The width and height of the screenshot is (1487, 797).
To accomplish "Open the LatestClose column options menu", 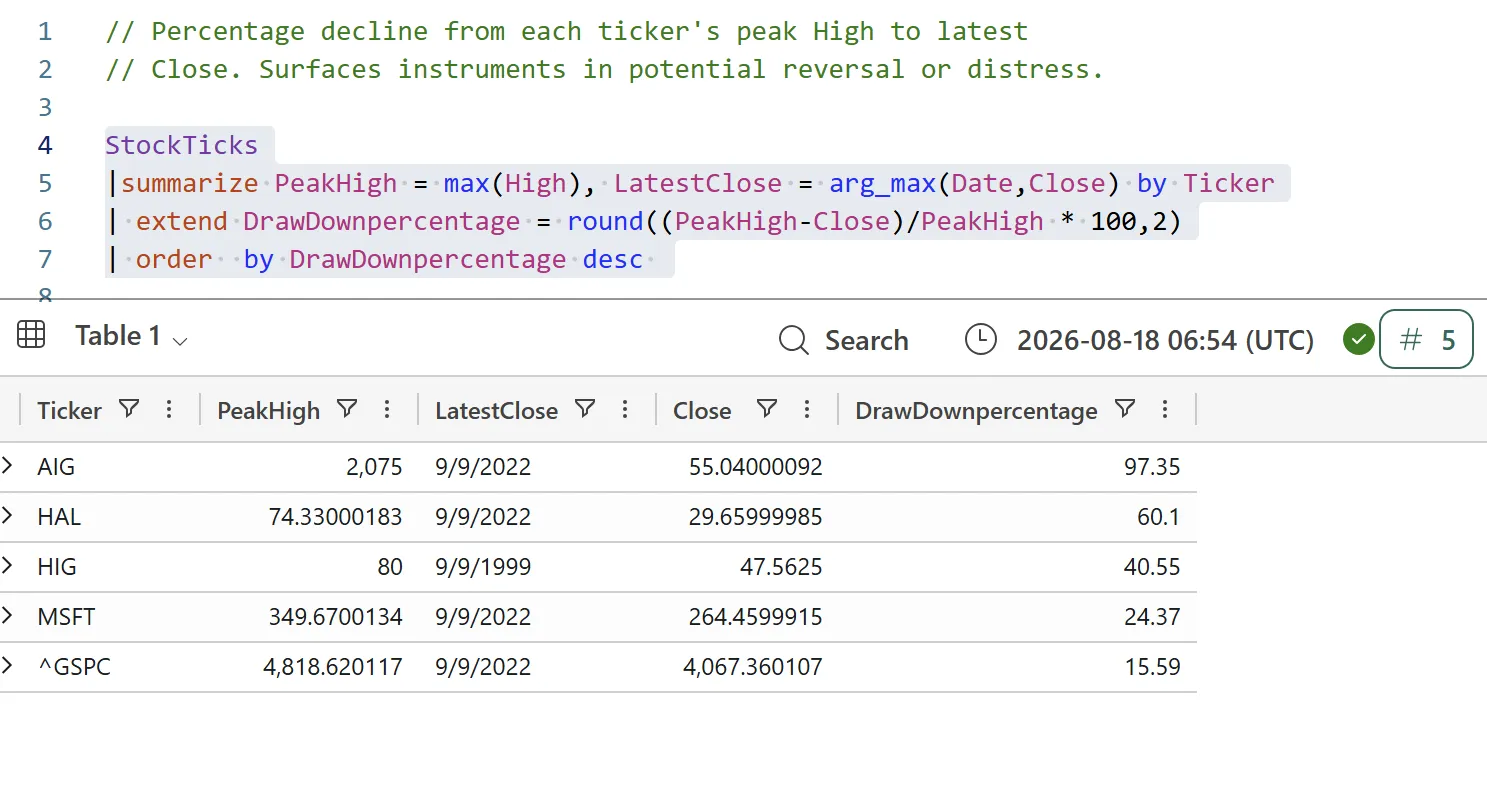I will 625,409.
